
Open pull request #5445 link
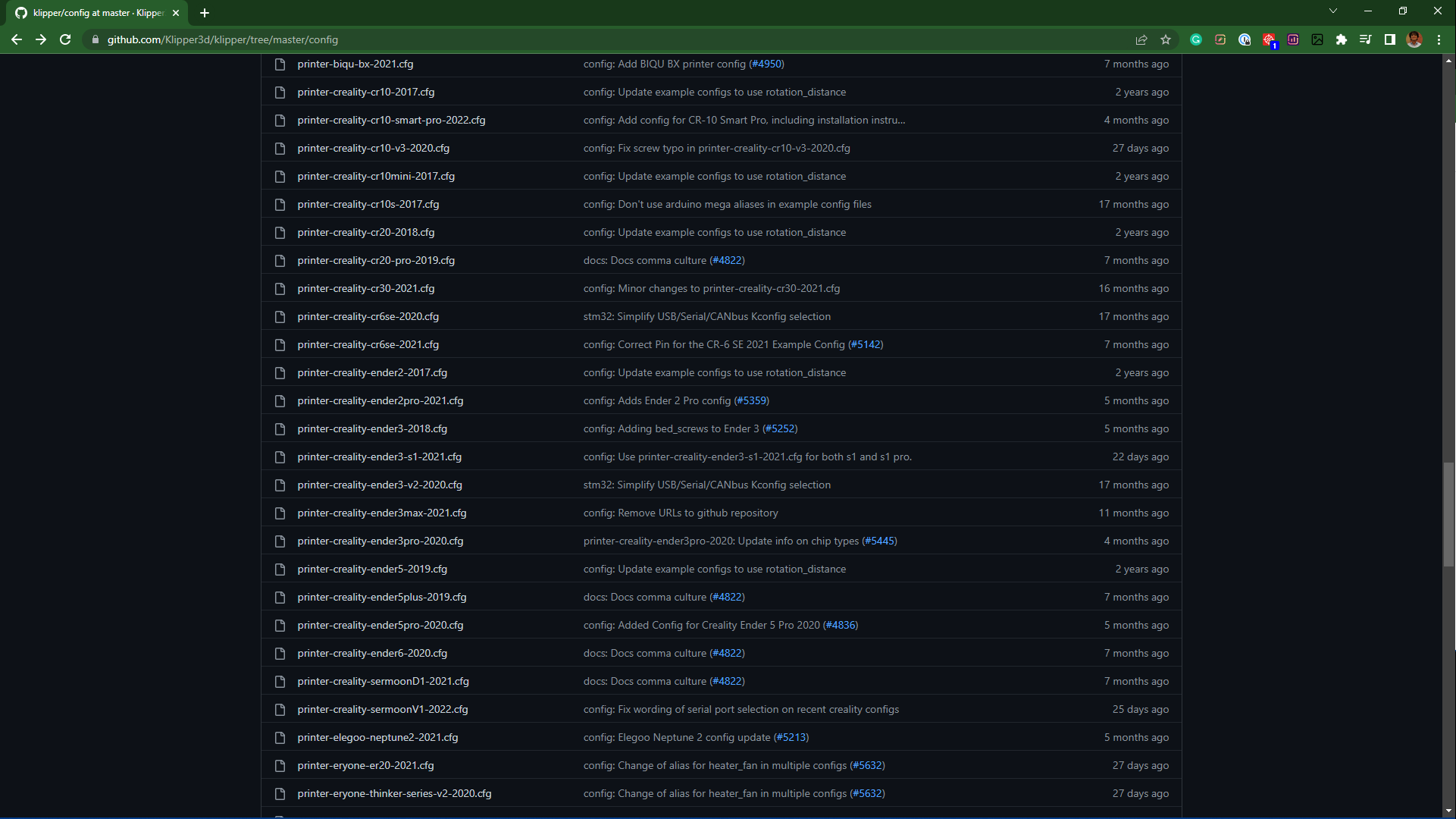(x=879, y=541)
